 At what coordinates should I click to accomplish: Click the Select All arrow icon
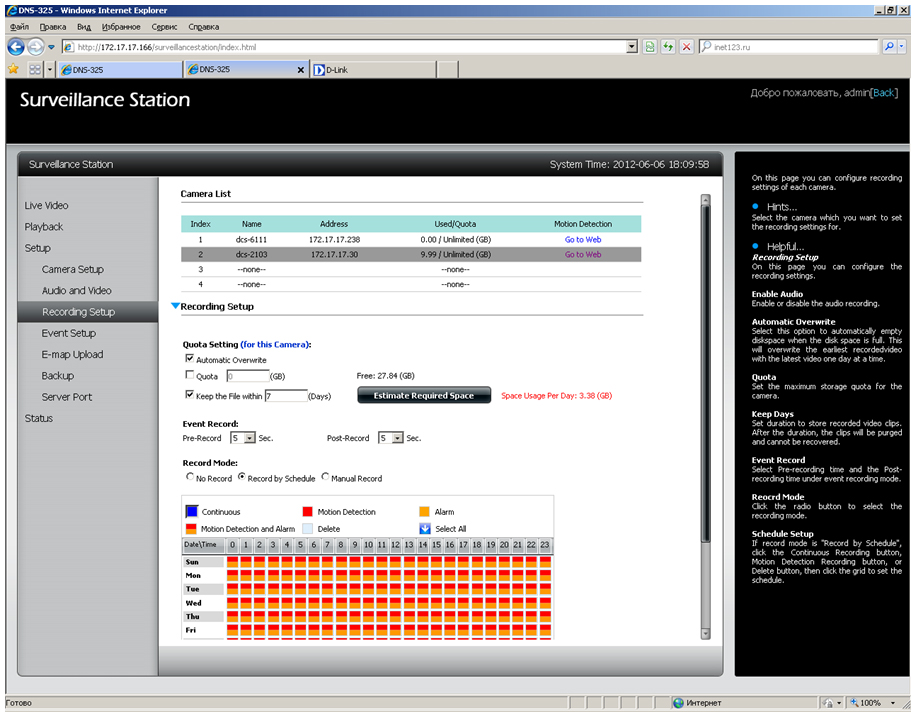tap(424, 529)
